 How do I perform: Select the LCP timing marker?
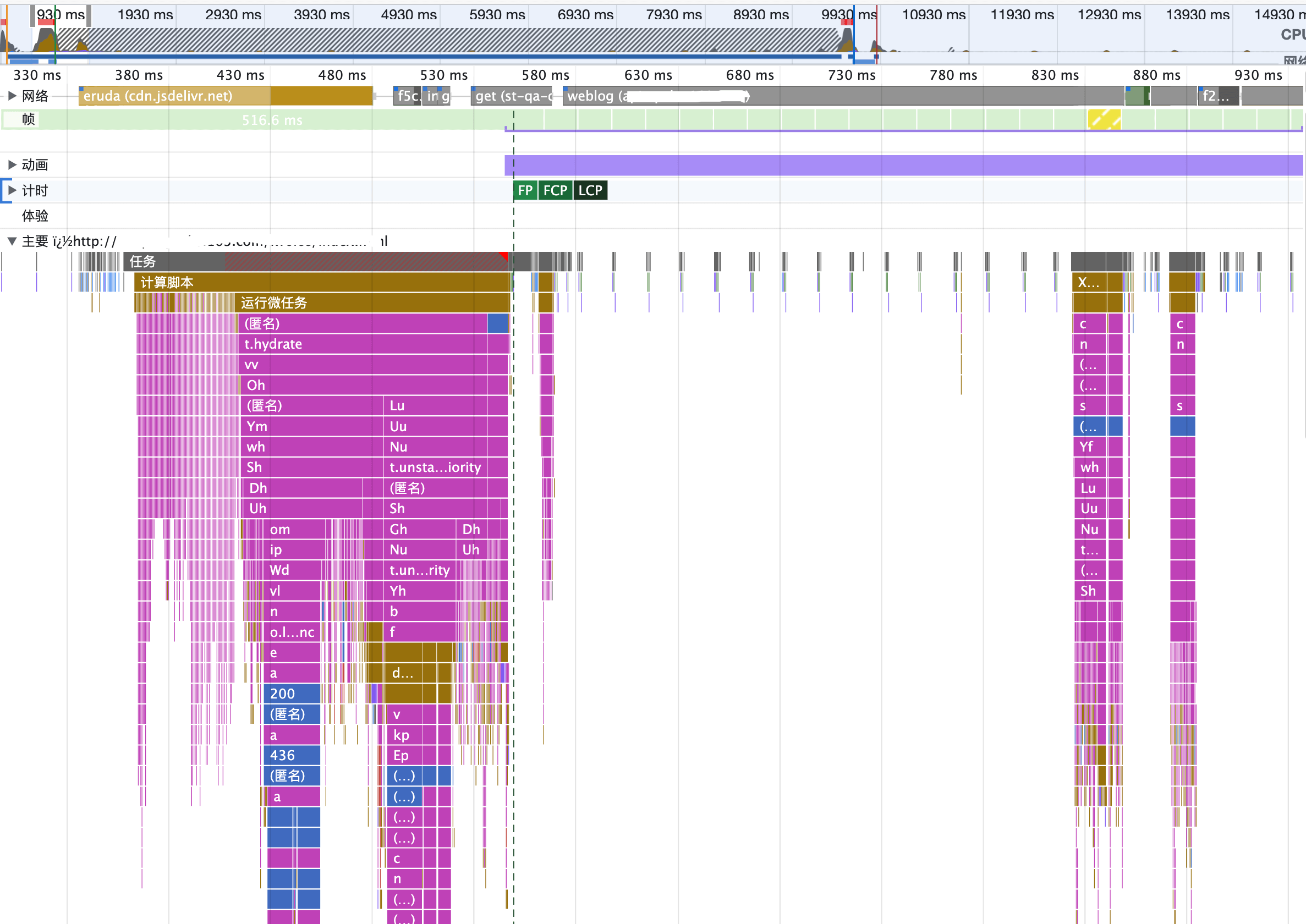[590, 191]
